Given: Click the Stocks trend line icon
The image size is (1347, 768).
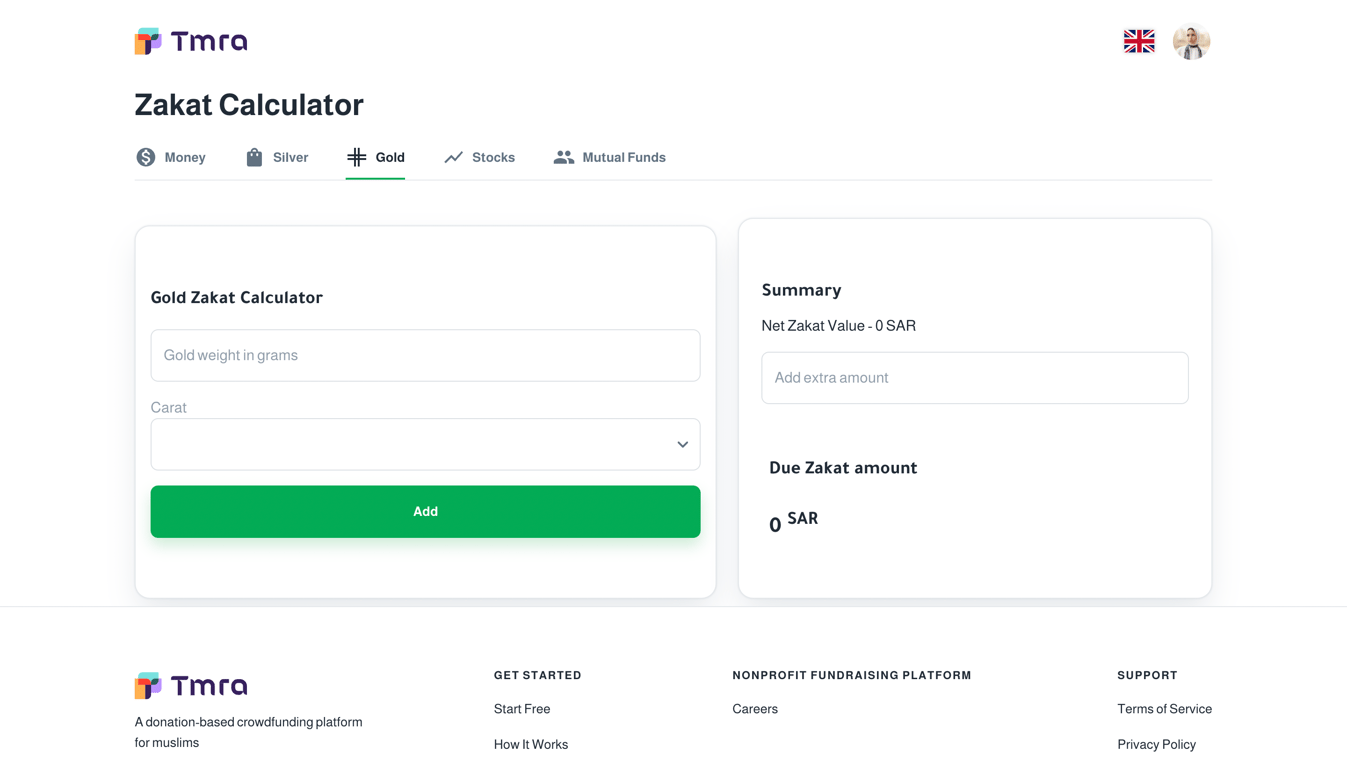Looking at the screenshot, I should pyautogui.click(x=454, y=157).
